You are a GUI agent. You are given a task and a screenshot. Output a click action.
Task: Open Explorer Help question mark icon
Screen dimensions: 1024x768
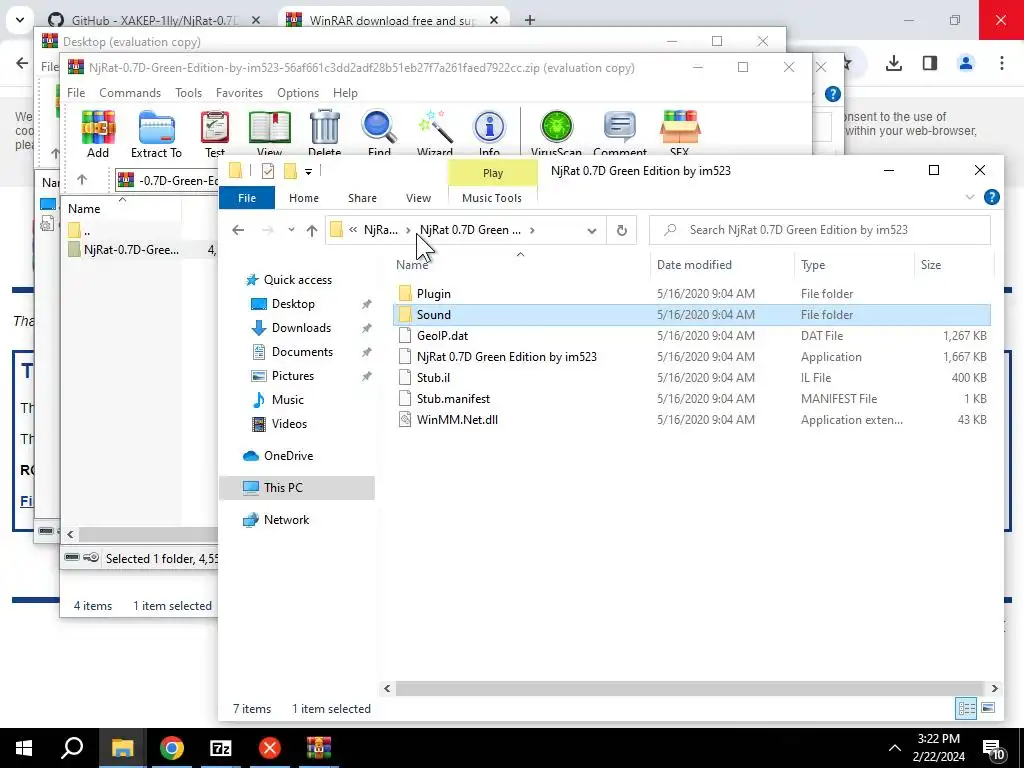point(991,197)
